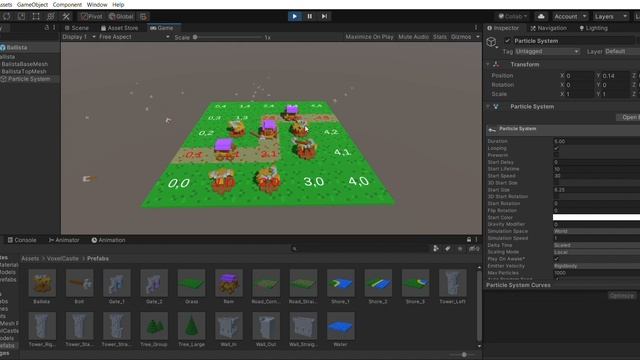Select the Rect tool in toolbar
This screenshot has height=360, width=640.
[36, 16]
